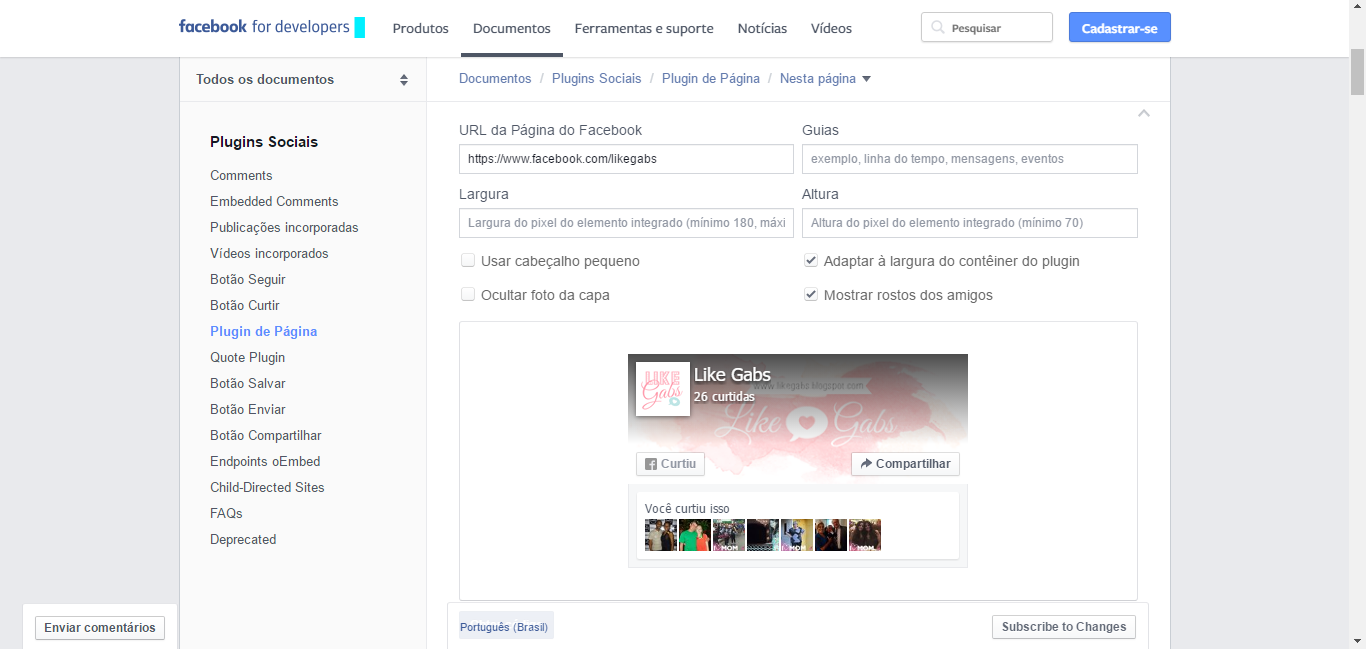Image resolution: width=1366 pixels, height=649 pixels.
Task: Open Botão Curtir in sidebar
Action: [x=245, y=305]
